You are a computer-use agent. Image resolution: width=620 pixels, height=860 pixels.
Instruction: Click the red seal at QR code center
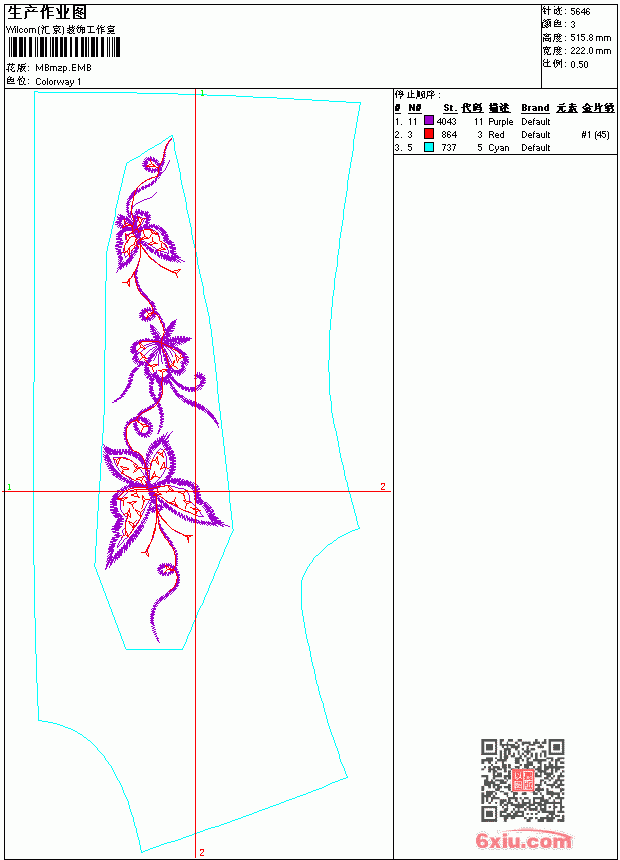pyautogui.click(x=523, y=780)
